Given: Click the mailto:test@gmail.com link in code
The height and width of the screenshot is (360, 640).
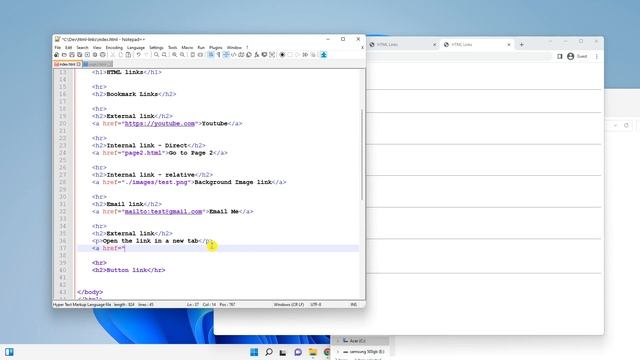Looking at the screenshot, I should point(163,211).
